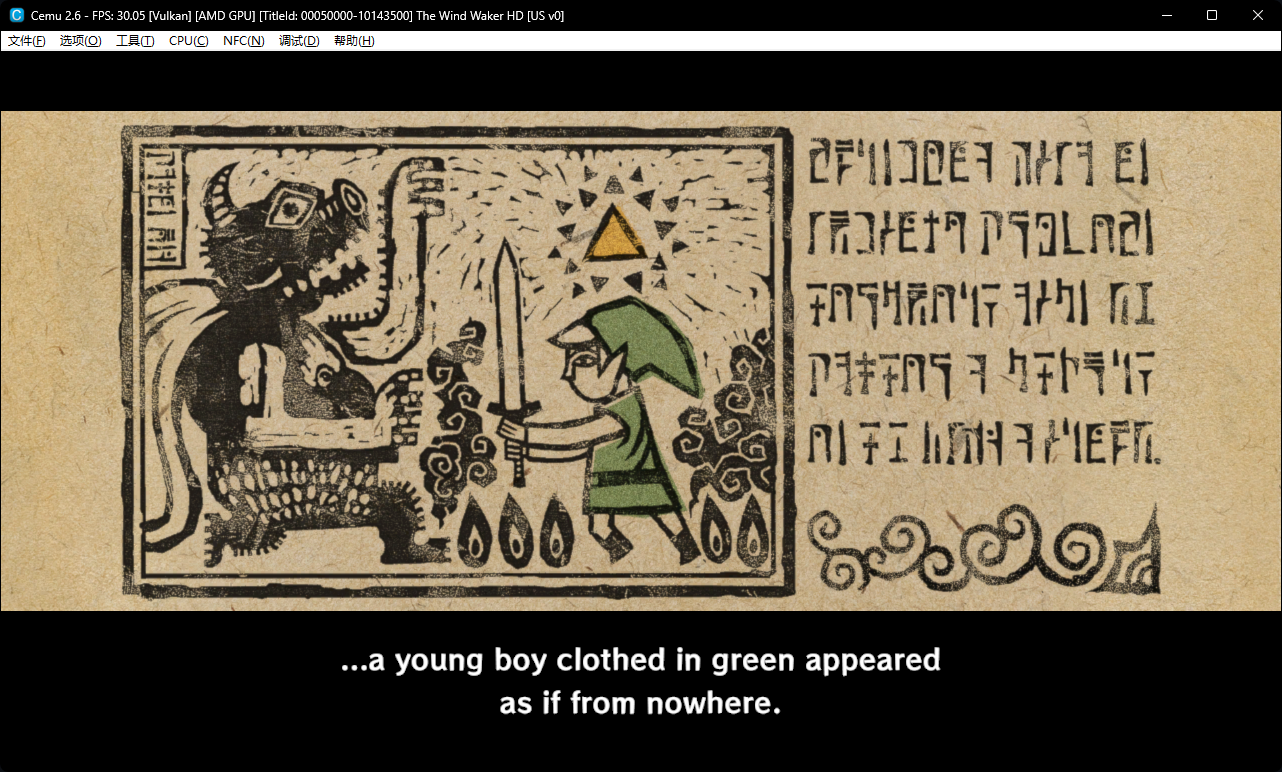Image resolution: width=1282 pixels, height=772 pixels.
Task: Click the subtitle line "as if from nowhere."
Action: coord(640,703)
